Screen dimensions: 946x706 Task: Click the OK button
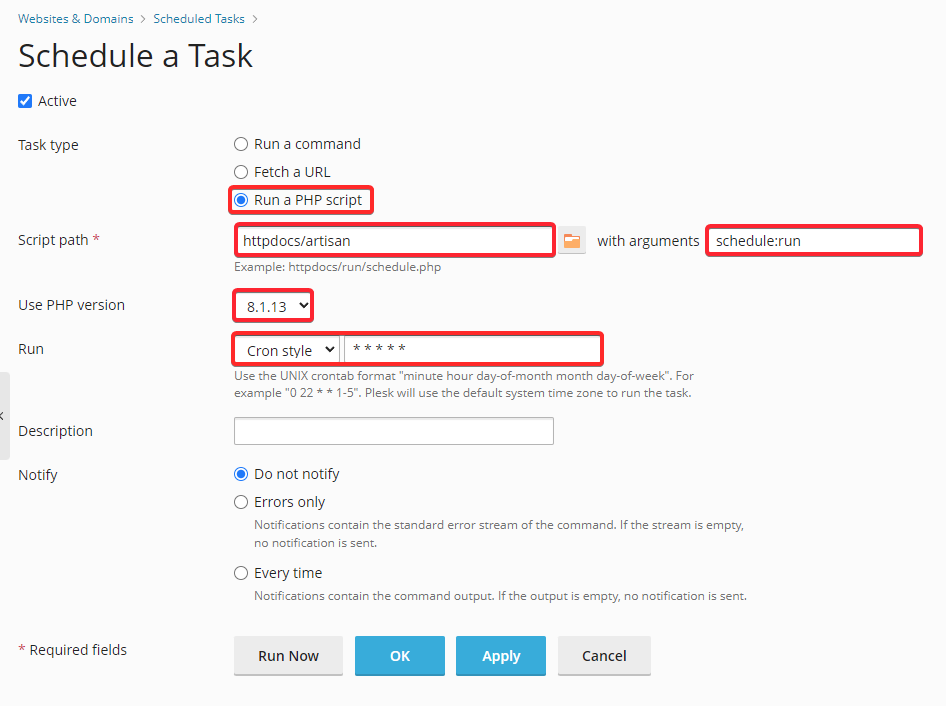click(400, 656)
